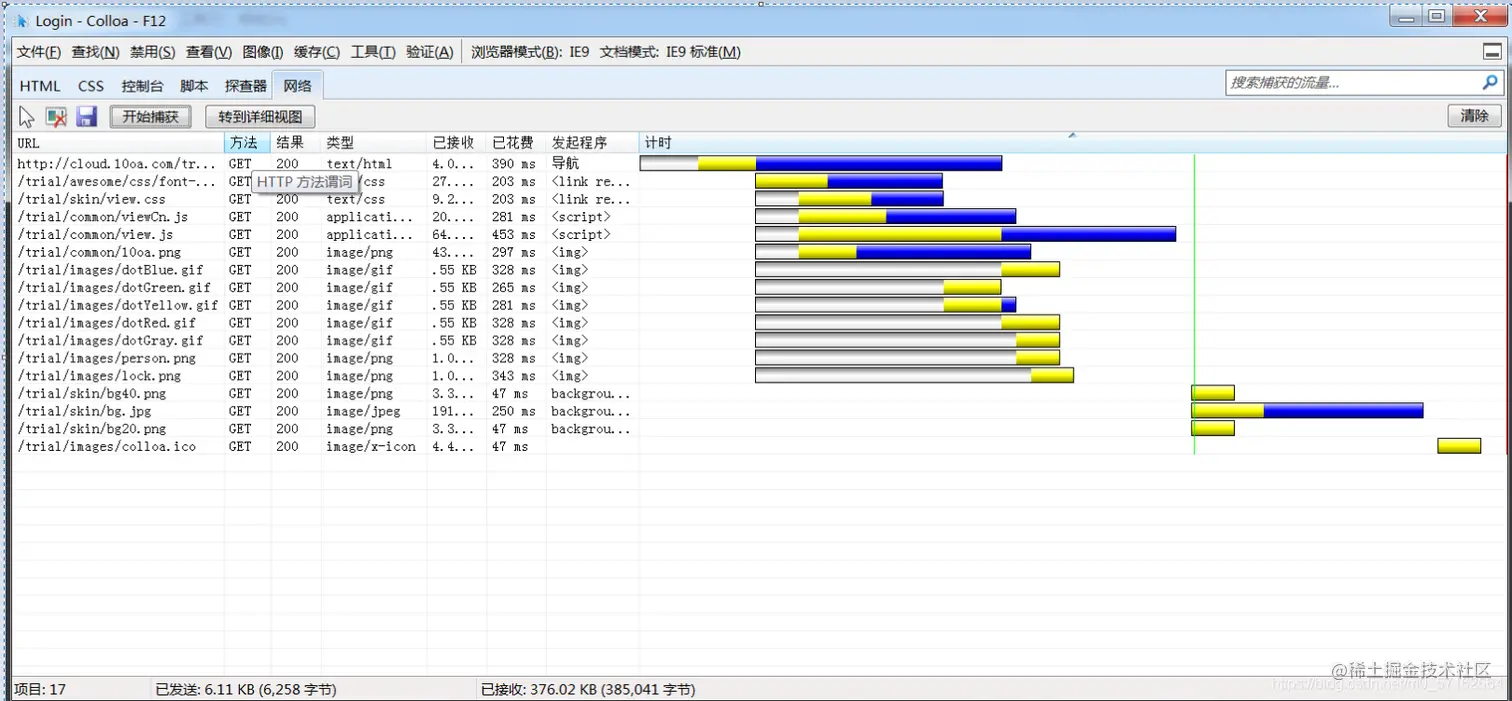Switch to the 控制台 console tab

pyautogui.click(x=142, y=86)
